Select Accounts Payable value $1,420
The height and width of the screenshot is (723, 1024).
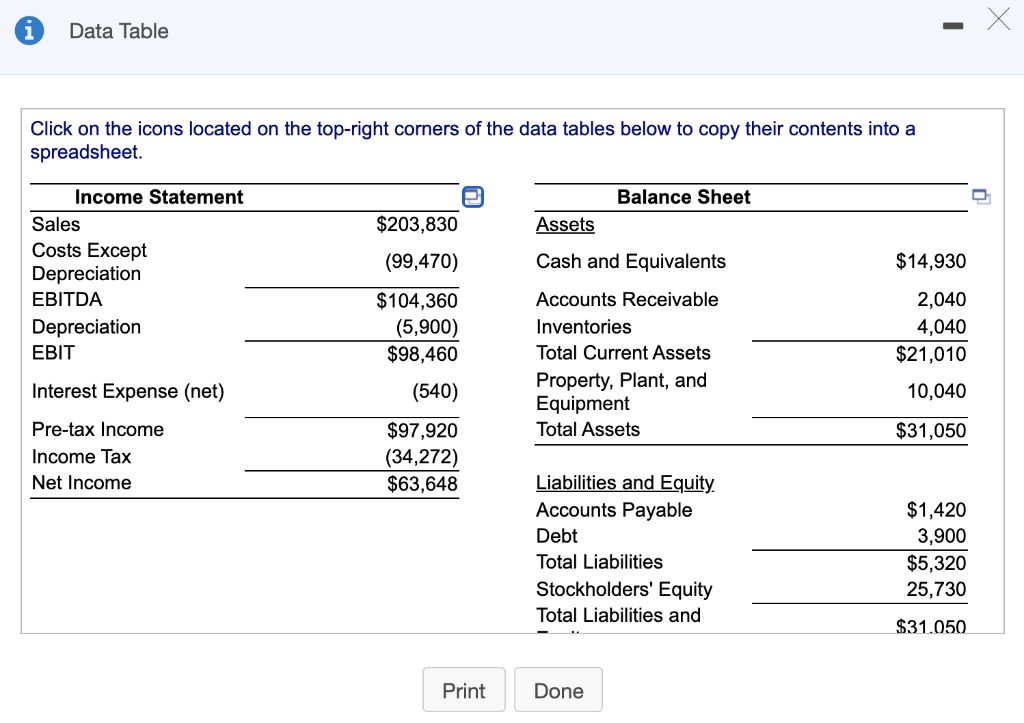pyautogui.click(x=936, y=509)
